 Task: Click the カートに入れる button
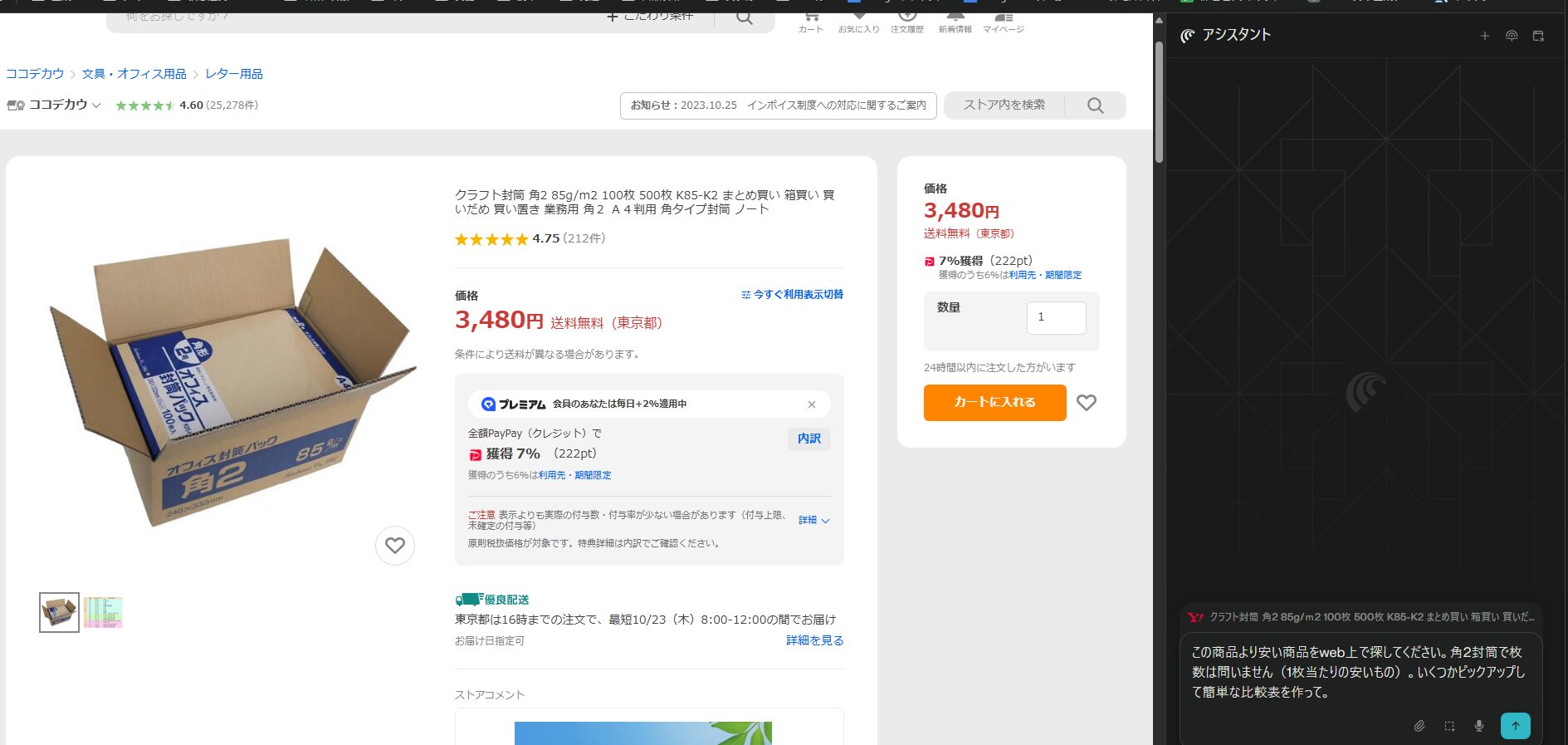click(x=994, y=402)
